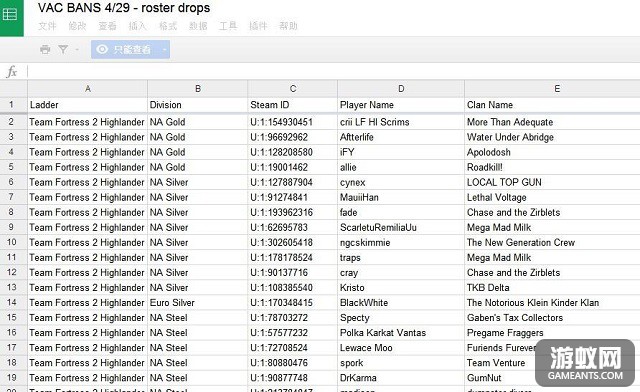Open the first menu bar item 文件
The height and width of the screenshot is (392, 640).
coord(47,26)
